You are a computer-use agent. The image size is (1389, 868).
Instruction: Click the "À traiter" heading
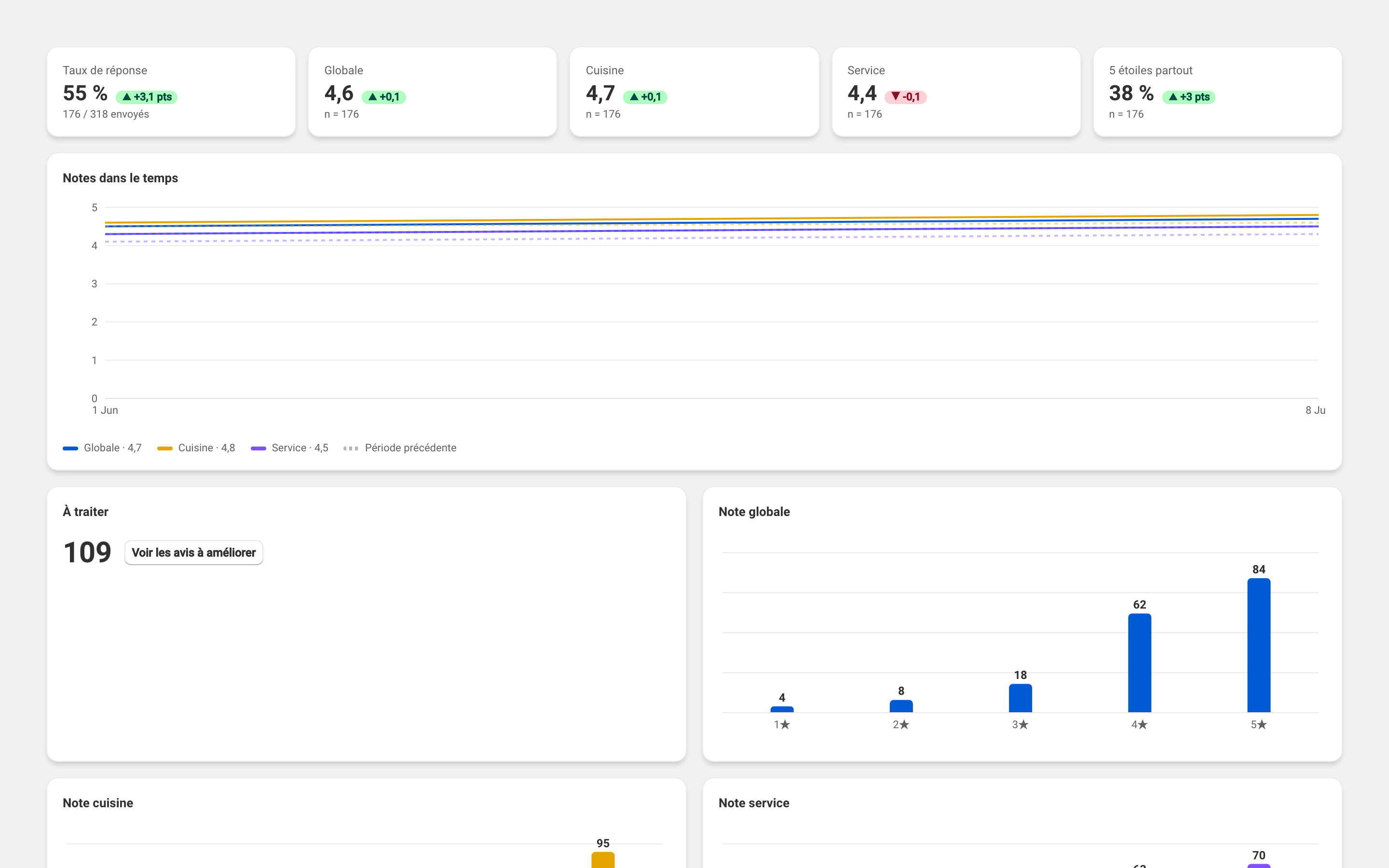click(85, 512)
